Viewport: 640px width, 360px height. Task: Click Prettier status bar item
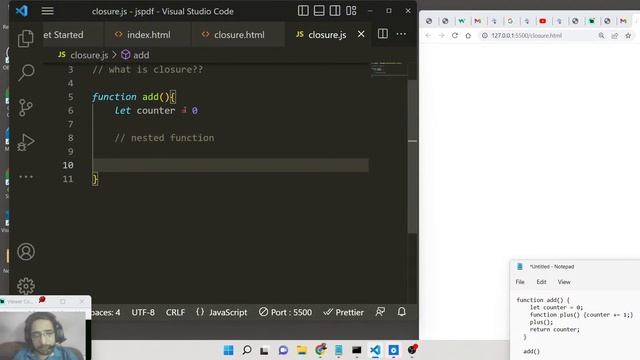343,312
